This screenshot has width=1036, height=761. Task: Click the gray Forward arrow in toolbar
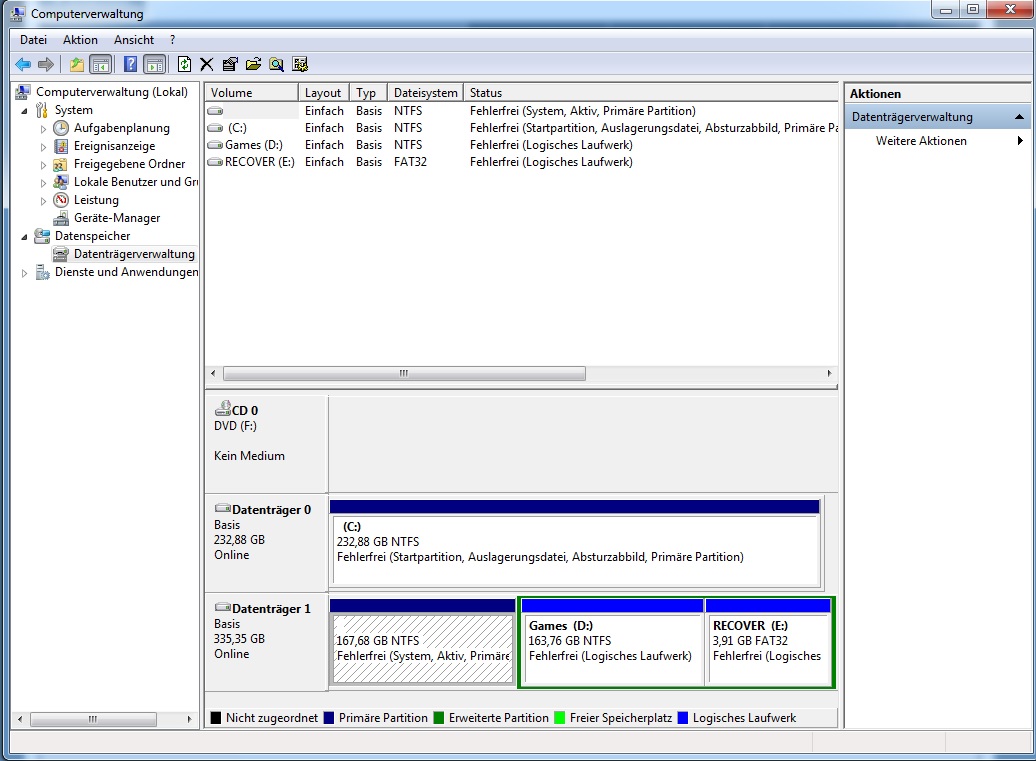pos(46,64)
